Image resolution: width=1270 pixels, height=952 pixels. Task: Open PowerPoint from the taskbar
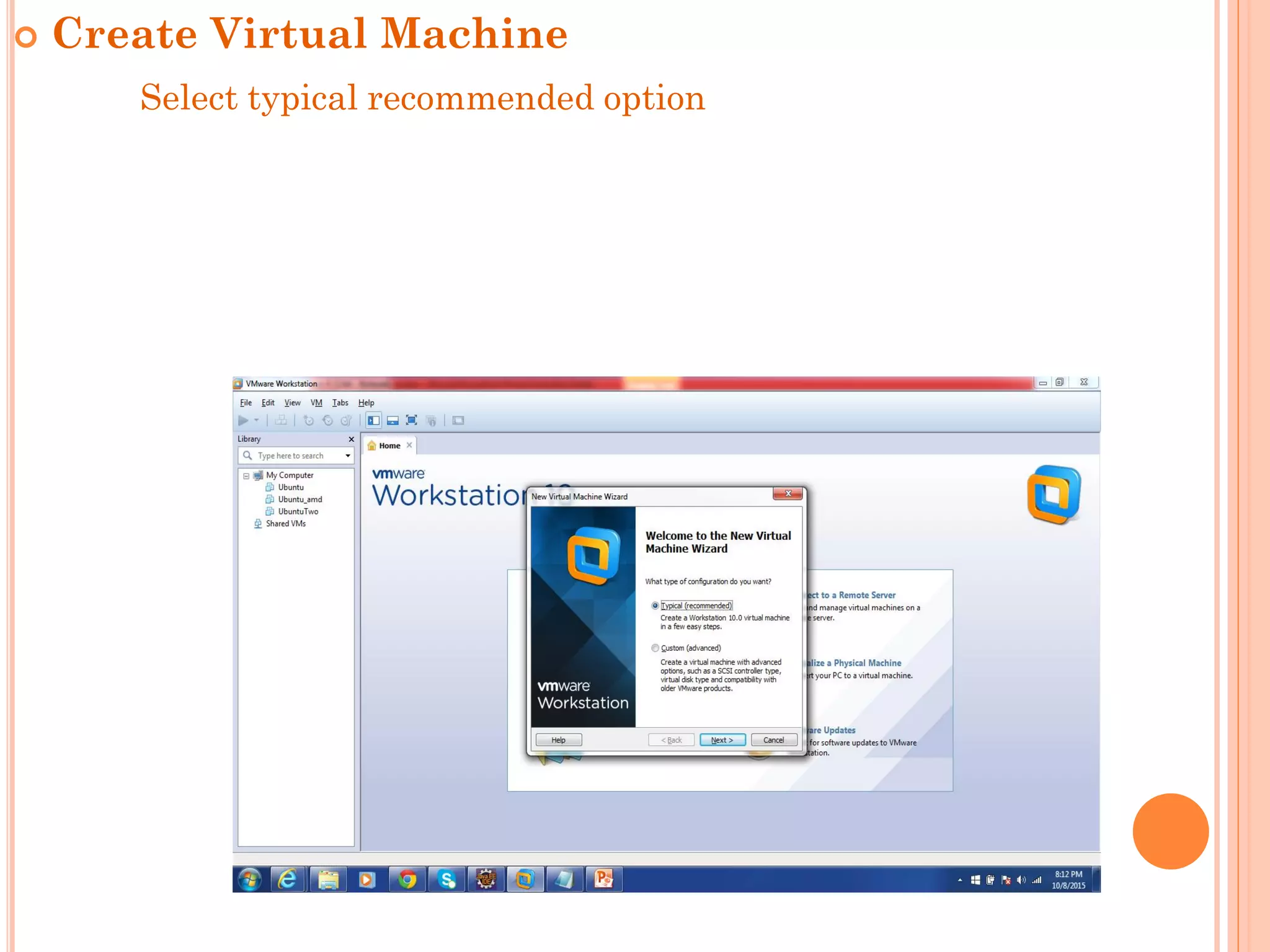(x=604, y=879)
